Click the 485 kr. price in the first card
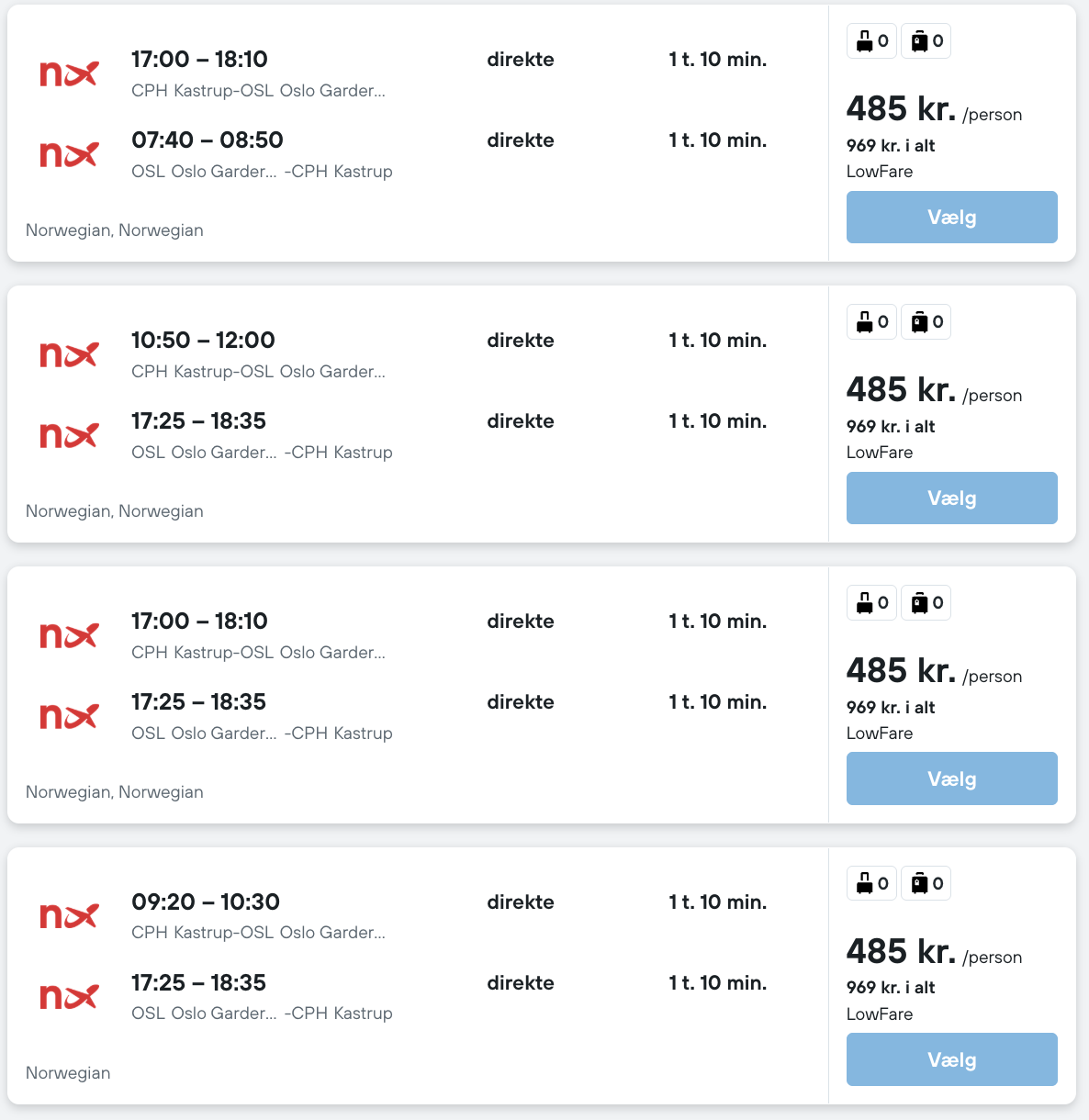This screenshot has height=1120, width=1089. 901,109
